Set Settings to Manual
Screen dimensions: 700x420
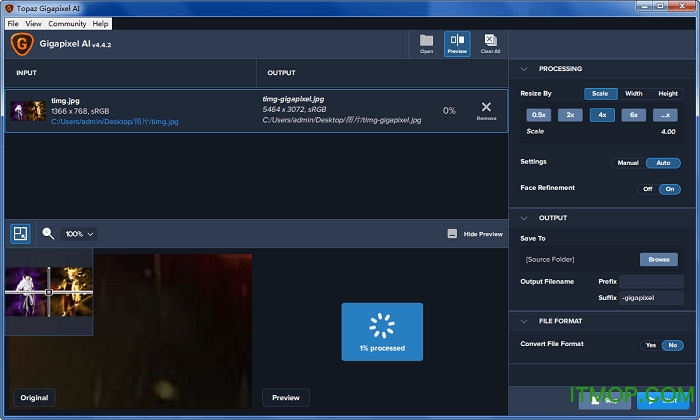[628, 163]
